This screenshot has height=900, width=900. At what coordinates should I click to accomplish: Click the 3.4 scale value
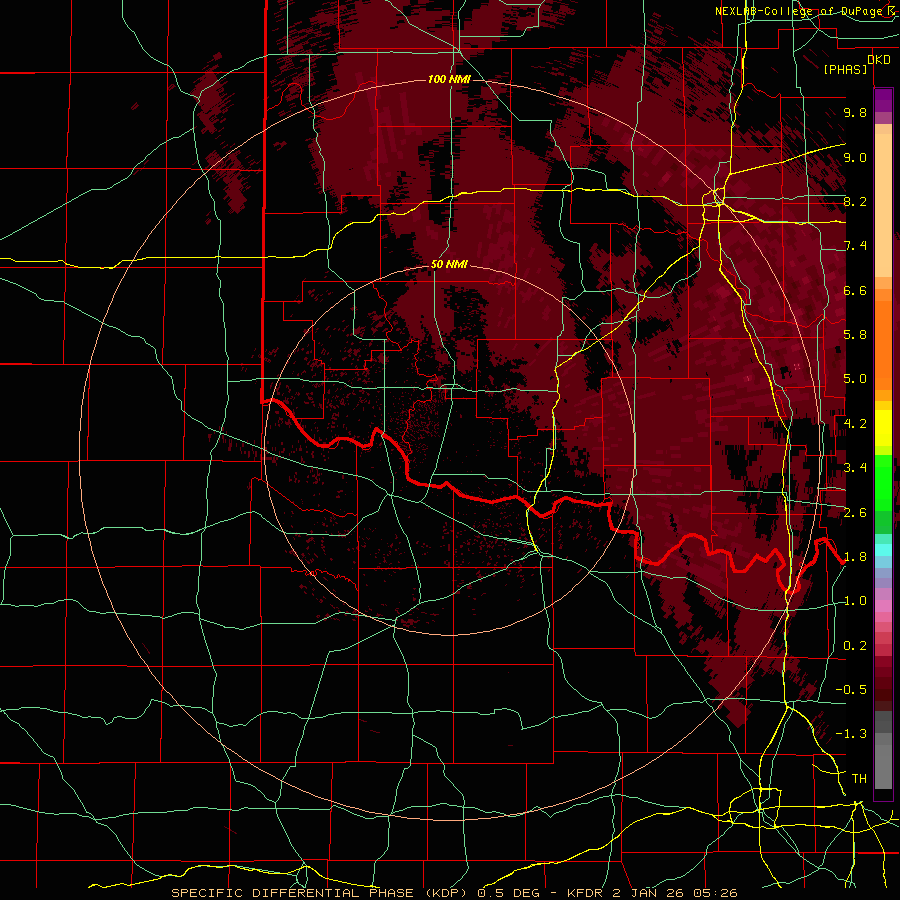855,468
